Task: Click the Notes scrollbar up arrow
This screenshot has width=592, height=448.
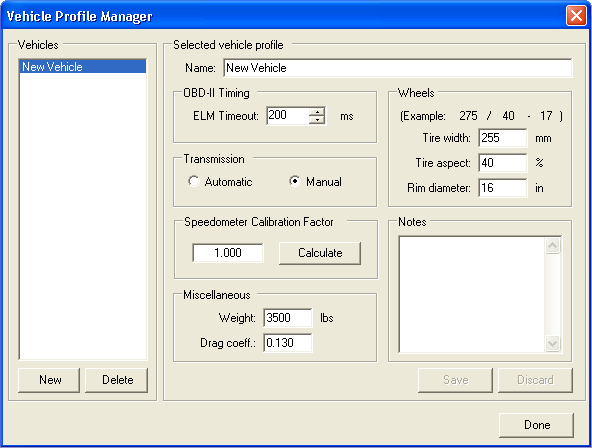Action: [x=552, y=246]
